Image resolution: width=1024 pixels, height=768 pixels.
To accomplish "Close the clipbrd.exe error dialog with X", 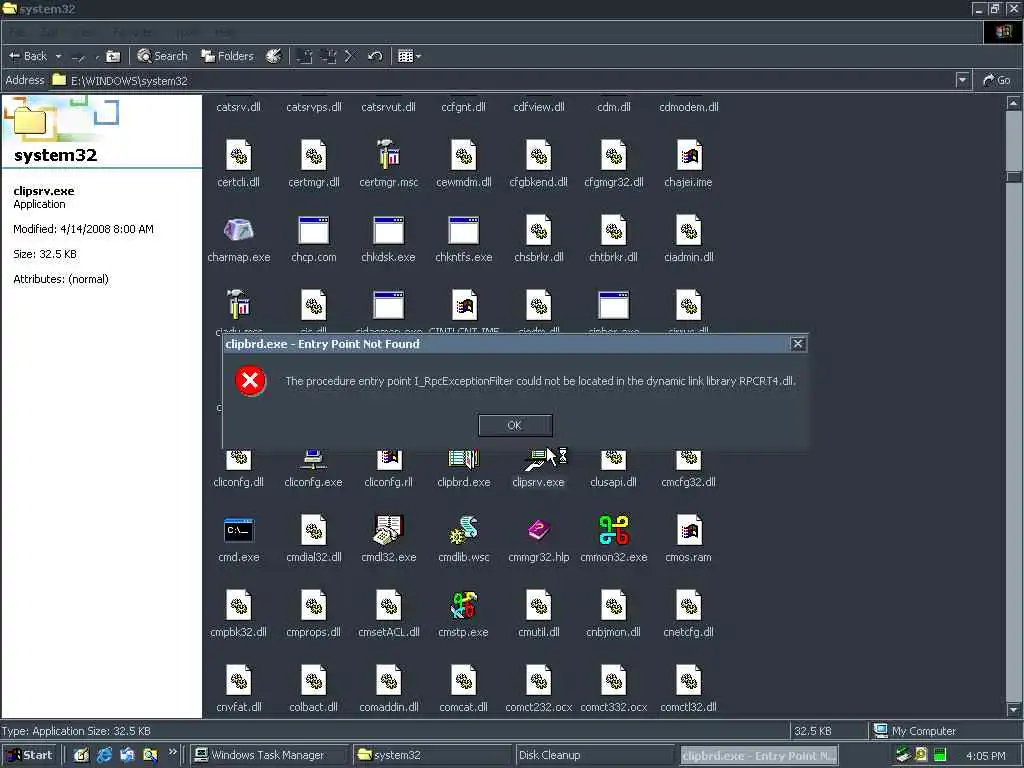I will tap(797, 344).
